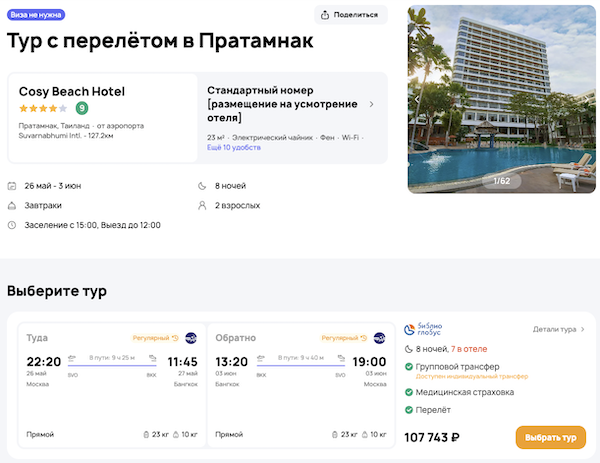Click the Поделиться share button
The height and width of the screenshot is (463, 600).
351,15
